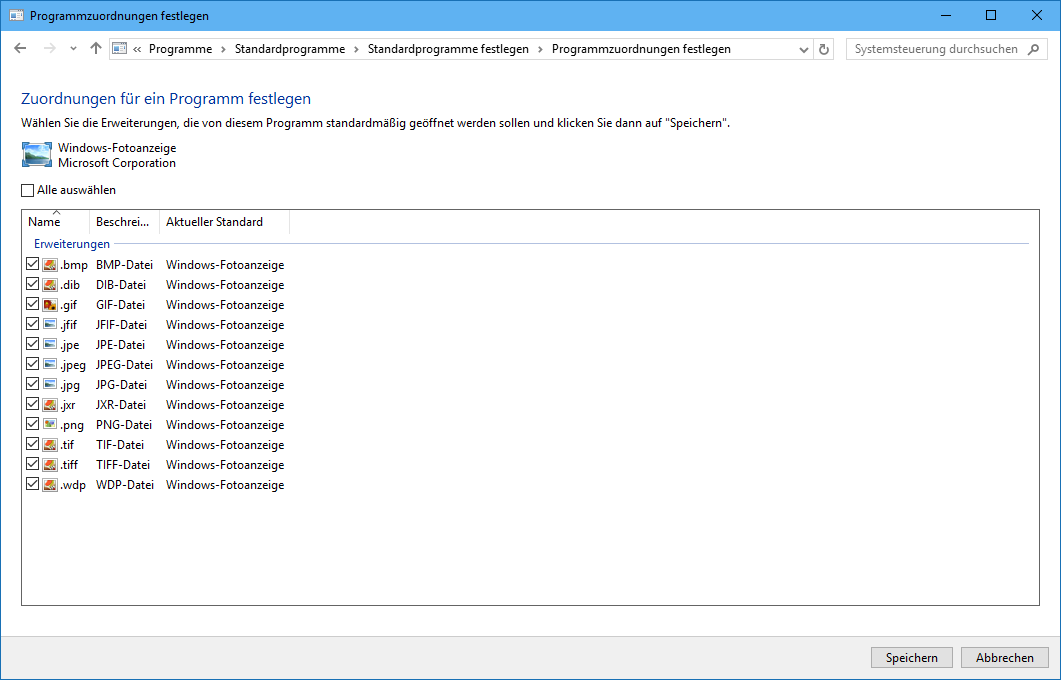1061x680 pixels.
Task: Uncheck the .jpeg extension checkbox
Action: pos(32,364)
